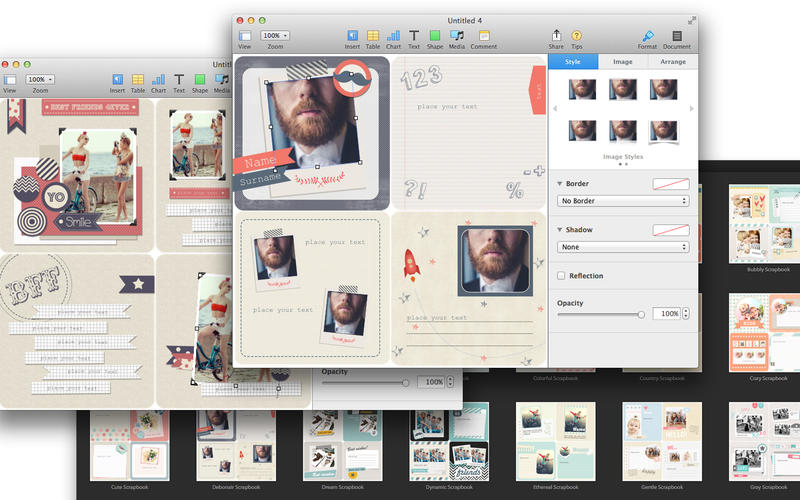800x500 pixels.
Task: Apply the top-left image style thumbnail
Action: 582,89
